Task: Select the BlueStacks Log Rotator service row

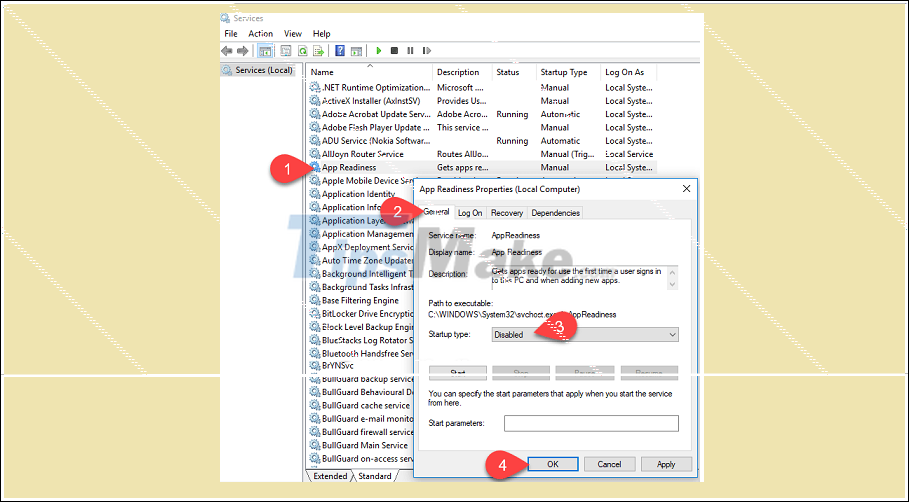Action: pos(360,340)
